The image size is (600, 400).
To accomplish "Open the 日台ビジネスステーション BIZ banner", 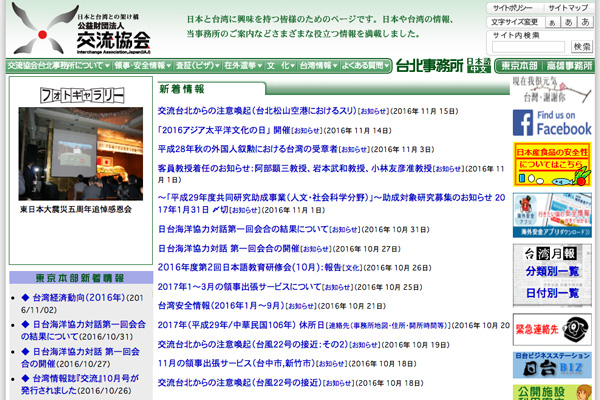I will click(552, 365).
